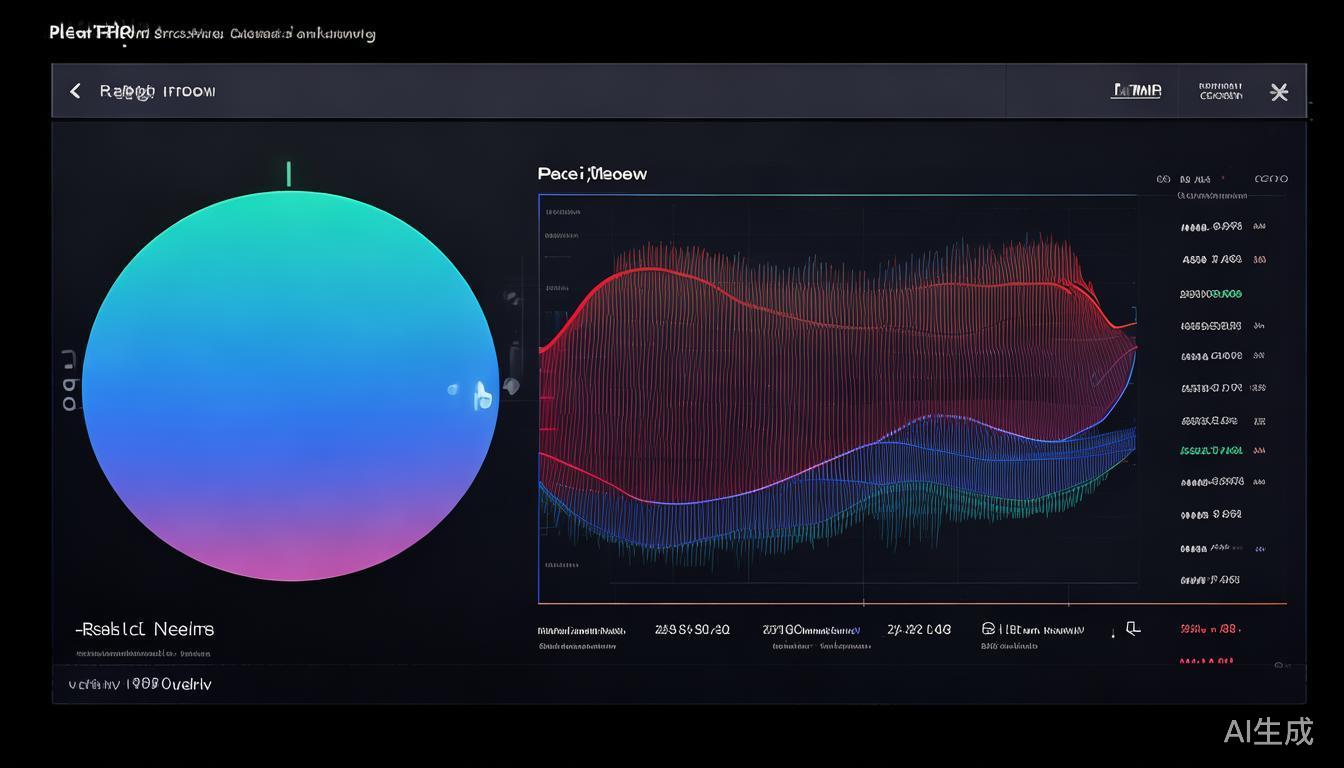The height and width of the screenshot is (768, 1344).
Task: Click the icon beside the third legend label below chart
Action: (x=988, y=629)
